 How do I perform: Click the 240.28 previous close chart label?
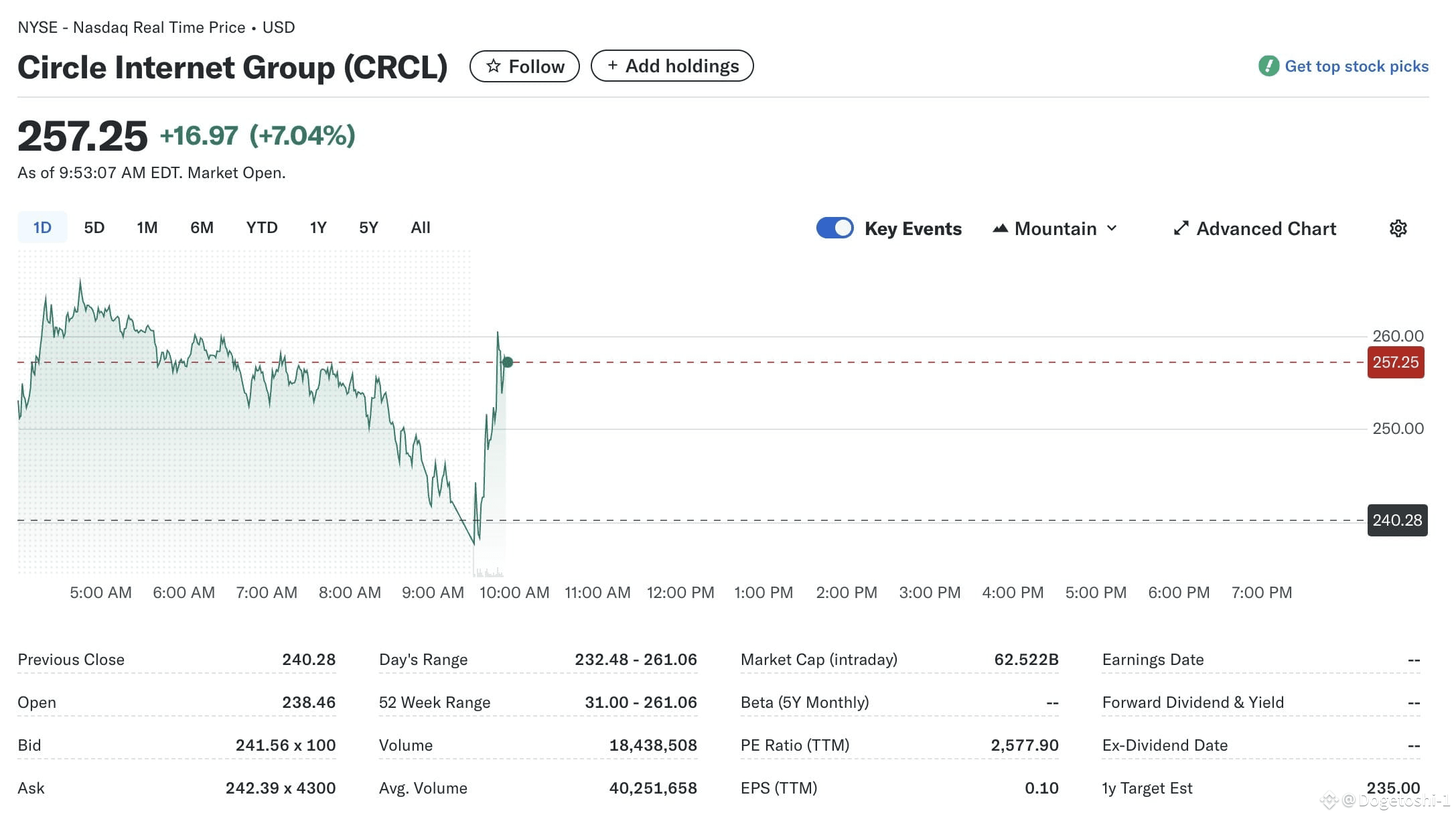[x=1397, y=520]
